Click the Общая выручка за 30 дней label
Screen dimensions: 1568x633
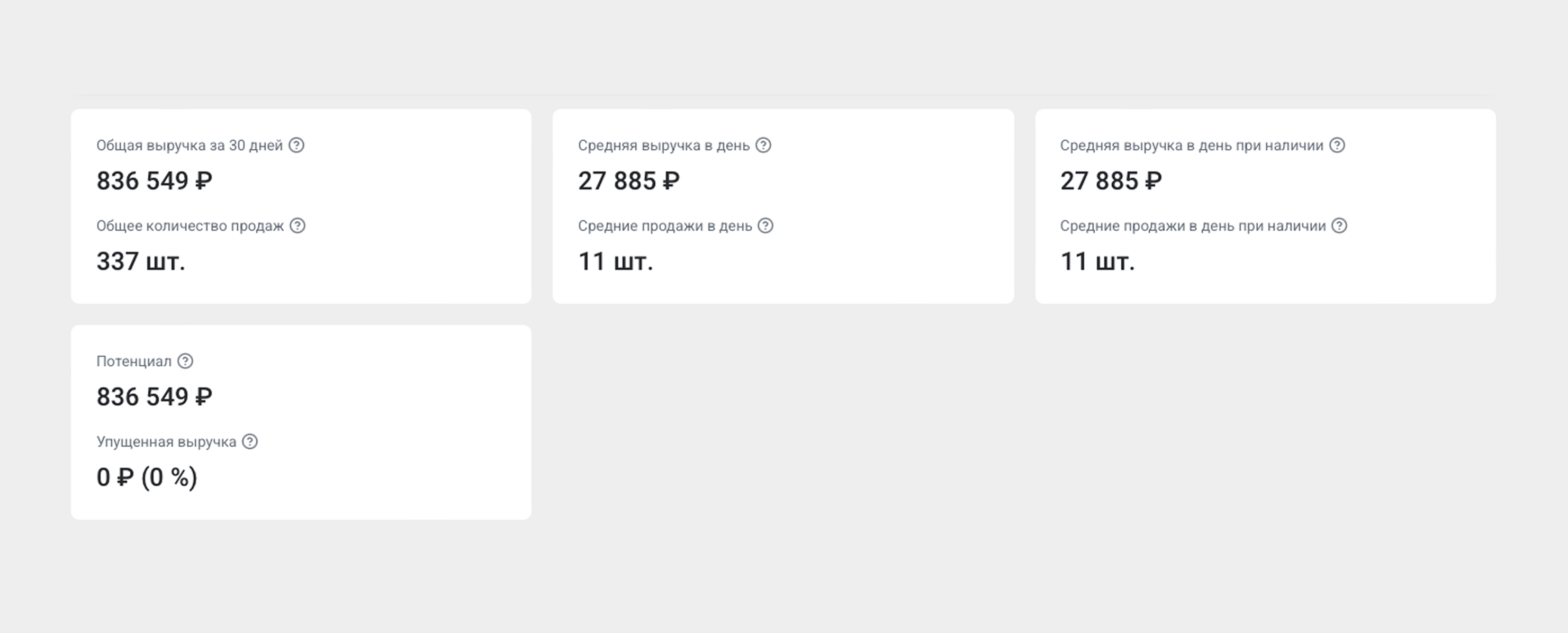click(x=190, y=146)
